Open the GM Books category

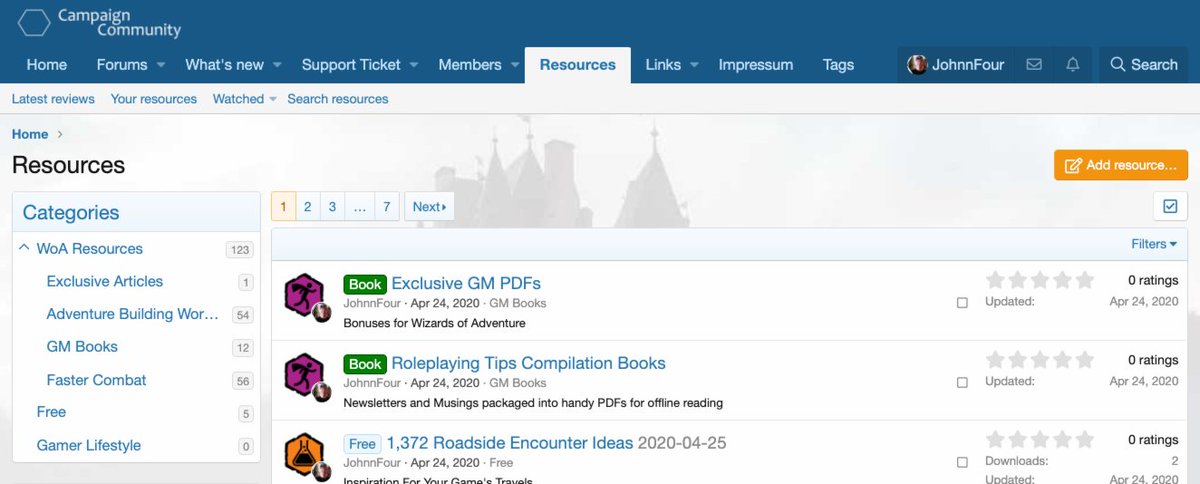[x=82, y=347]
